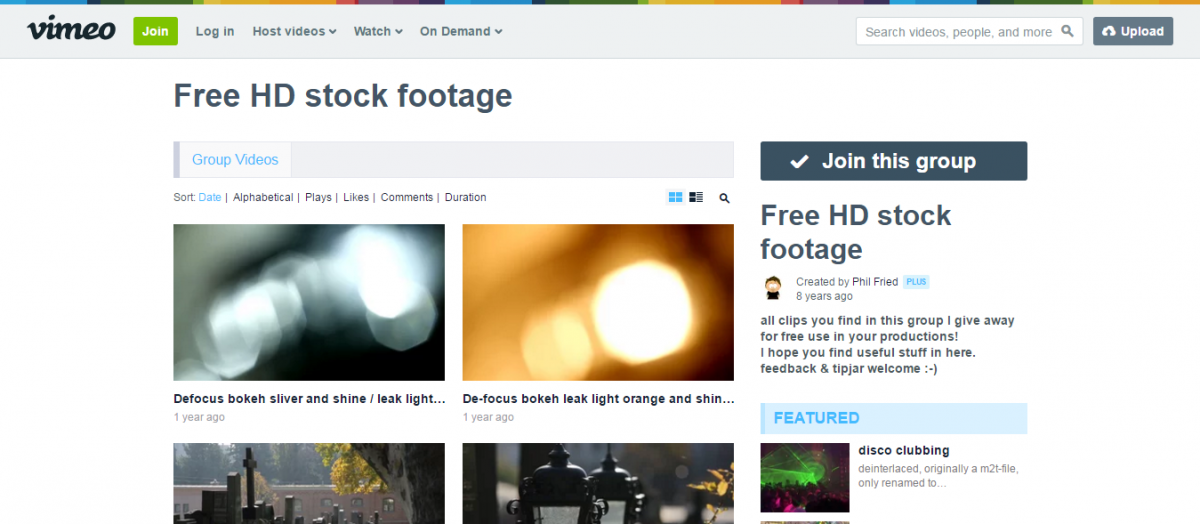
Task: Click the FEATURED section header
Action: click(x=893, y=418)
